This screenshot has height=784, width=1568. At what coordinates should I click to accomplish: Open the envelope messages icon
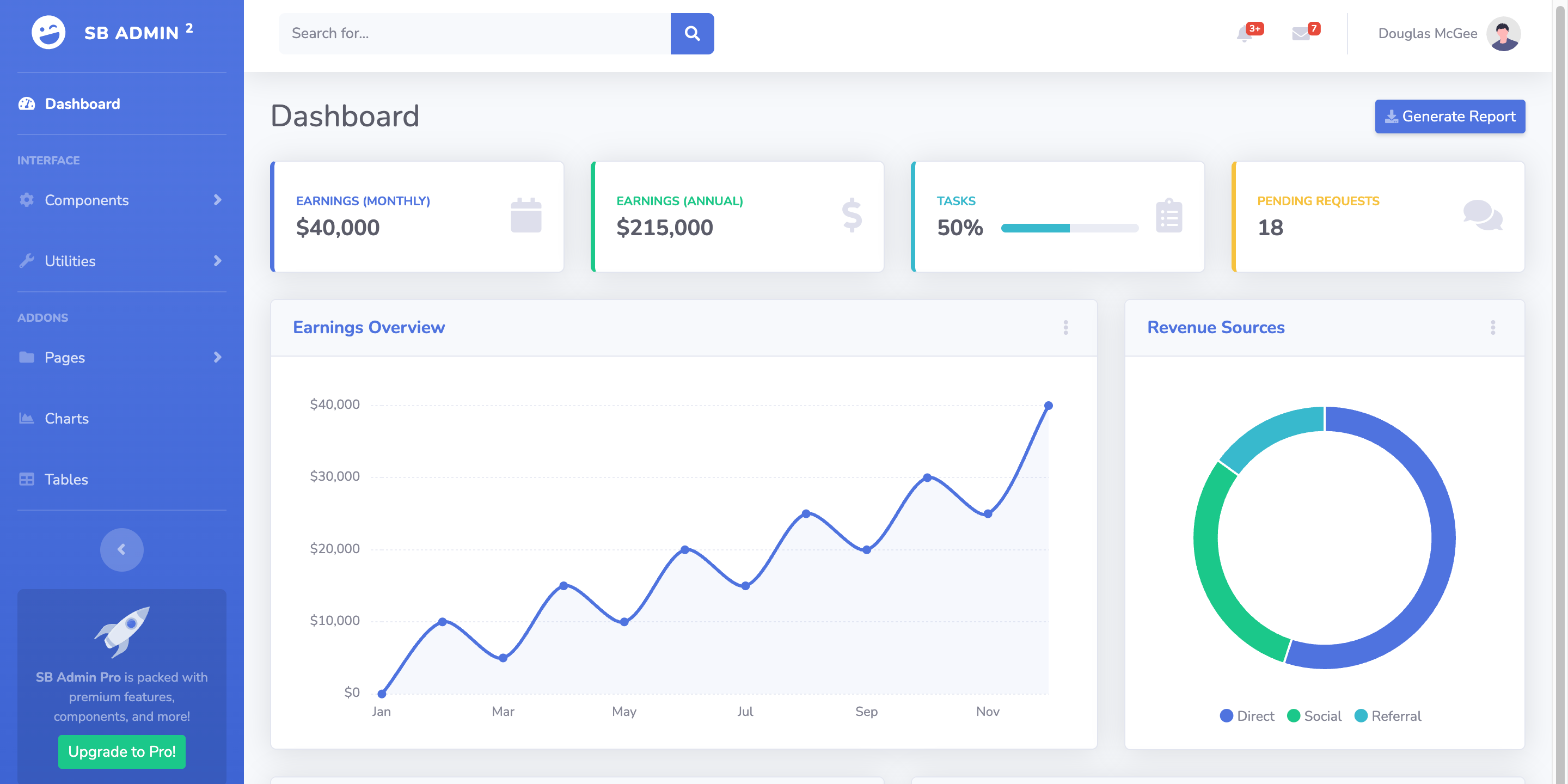pyautogui.click(x=1301, y=33)
